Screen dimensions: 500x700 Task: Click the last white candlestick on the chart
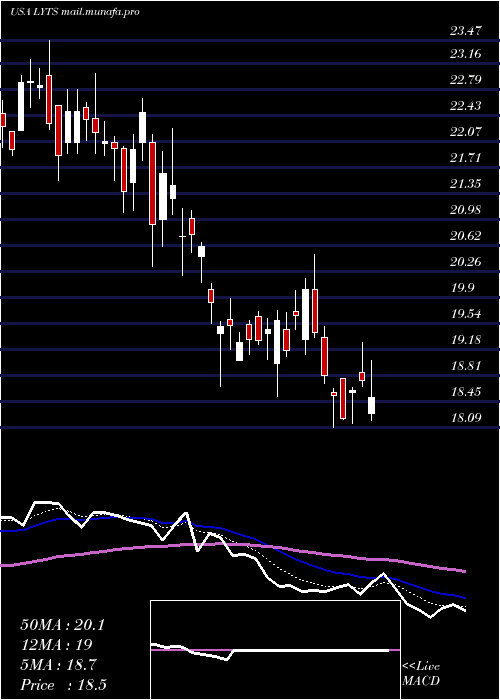pos(371,405)
